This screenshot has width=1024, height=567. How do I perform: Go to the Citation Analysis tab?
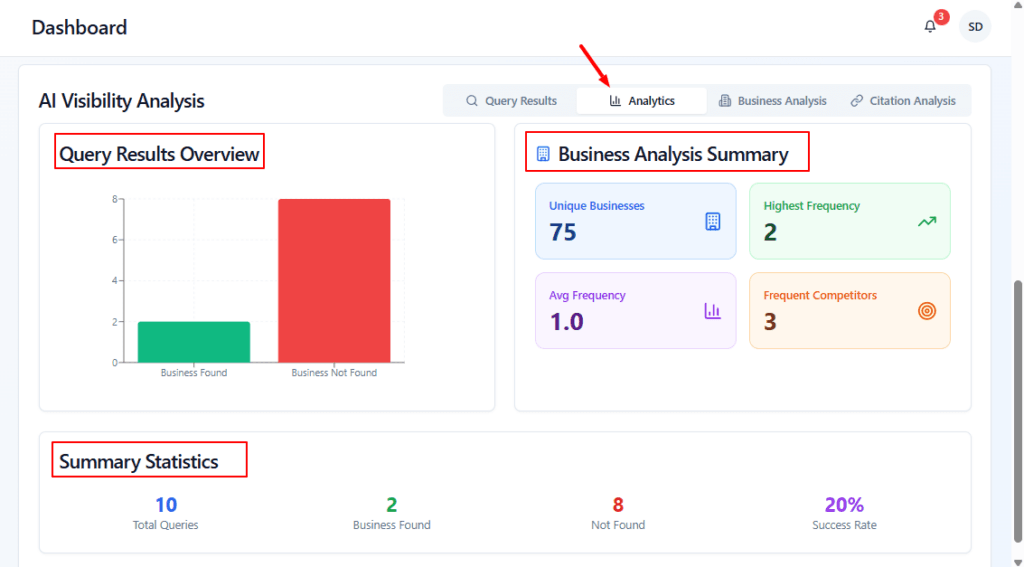tap(903, 101)
